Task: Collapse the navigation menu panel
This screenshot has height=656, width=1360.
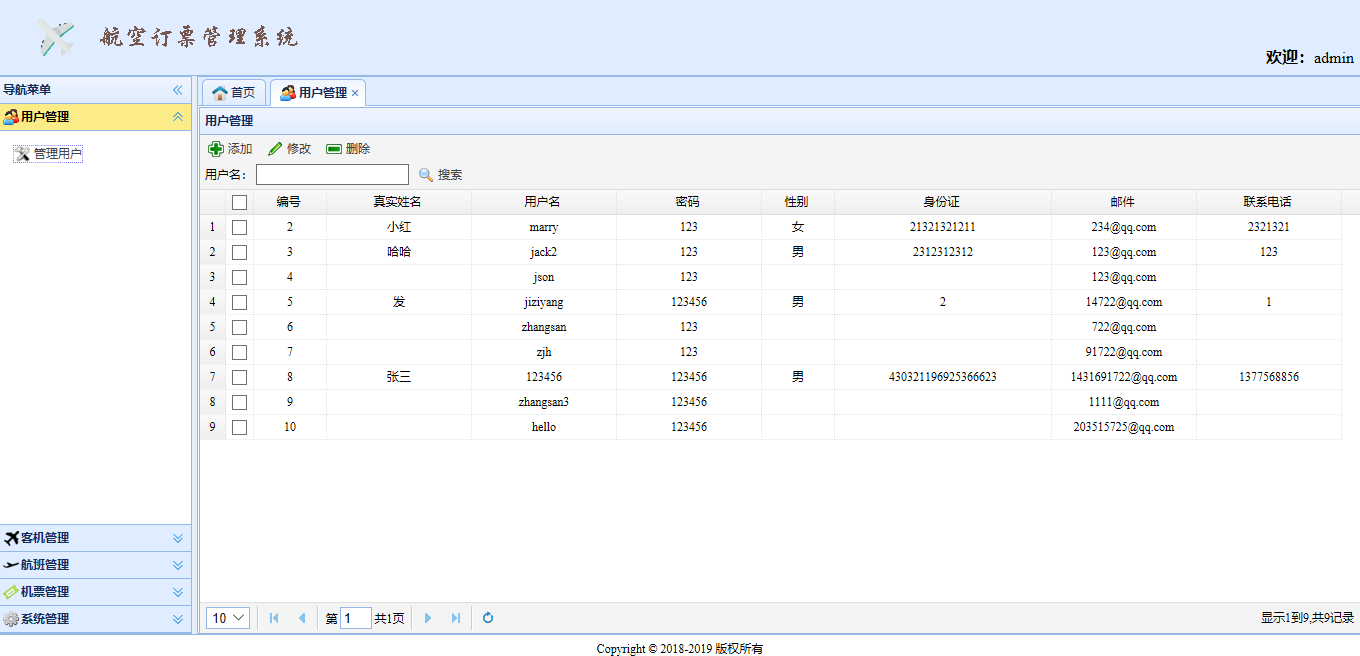Action: coord(178,90)
